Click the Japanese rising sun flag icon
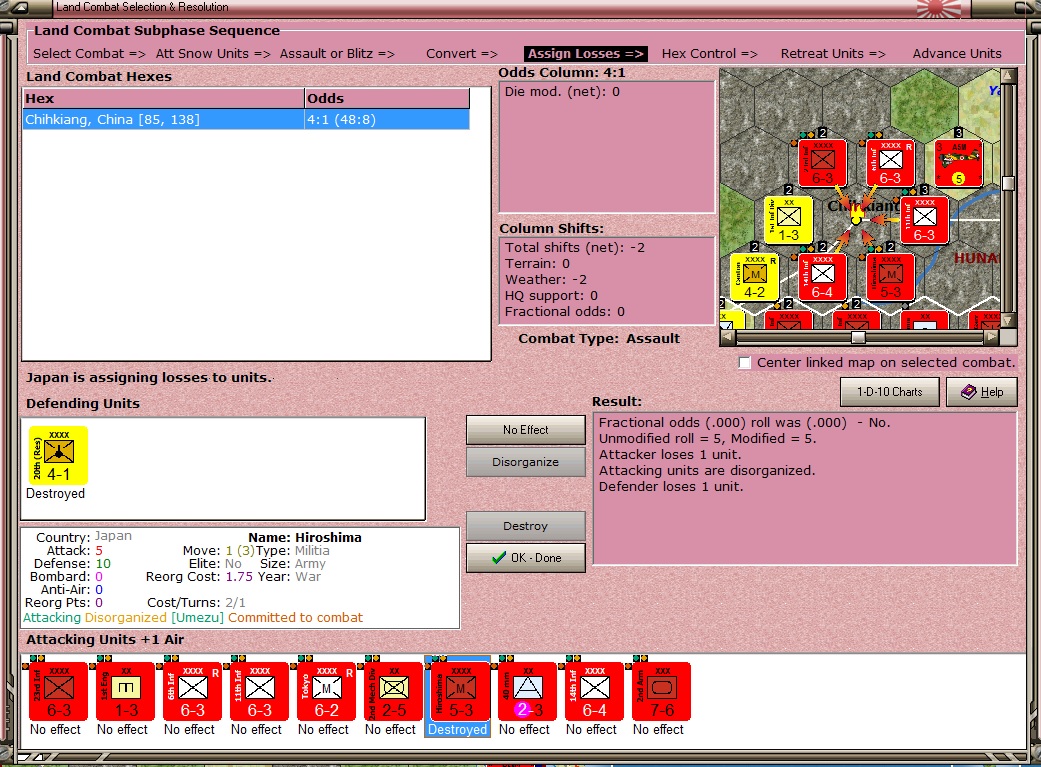 (x=939, y=8)
